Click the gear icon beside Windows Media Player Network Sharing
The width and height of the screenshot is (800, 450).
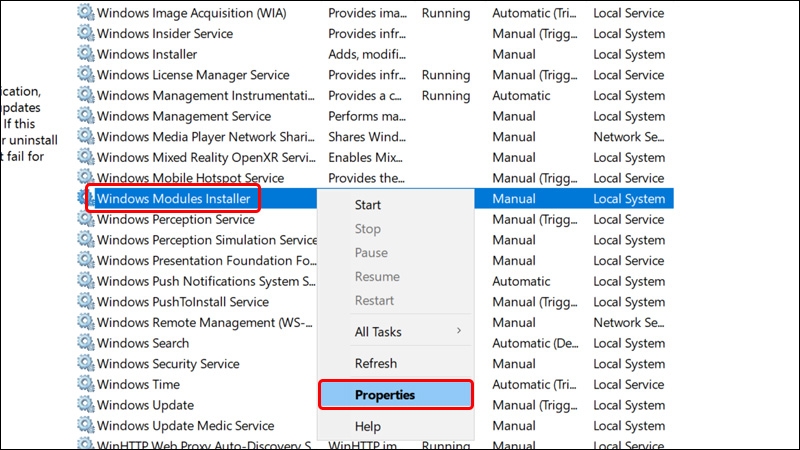pyautogui.click(x=86, y=136)
